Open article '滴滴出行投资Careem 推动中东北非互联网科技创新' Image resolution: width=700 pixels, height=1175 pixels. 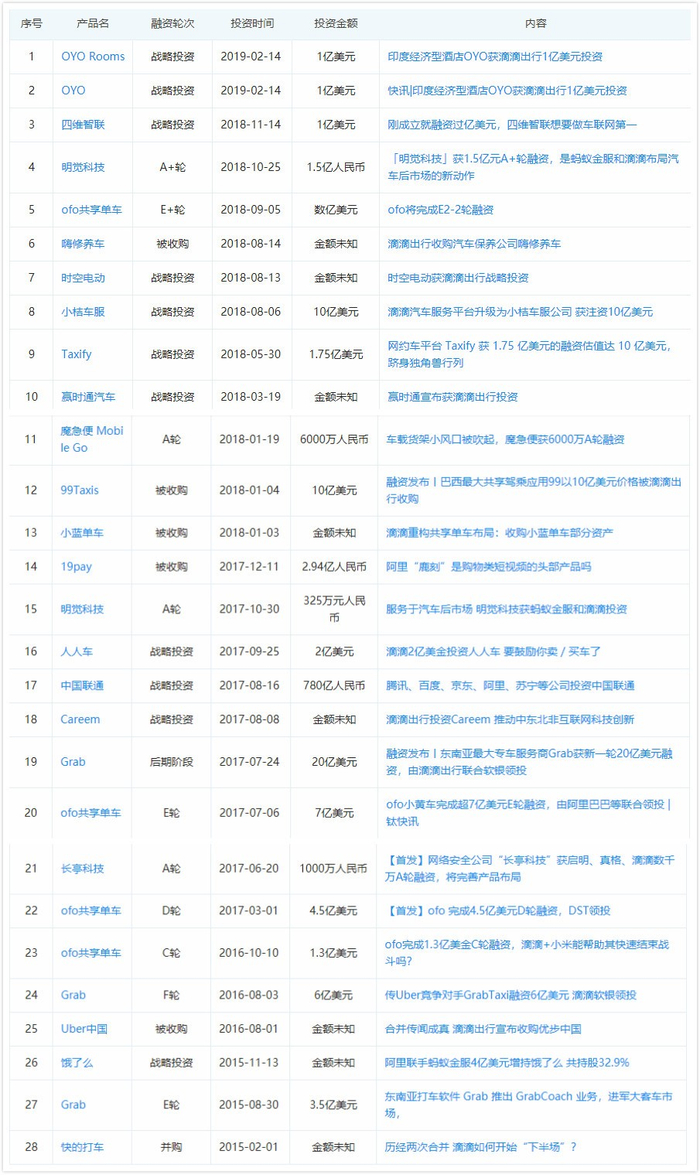click(510, 719)
